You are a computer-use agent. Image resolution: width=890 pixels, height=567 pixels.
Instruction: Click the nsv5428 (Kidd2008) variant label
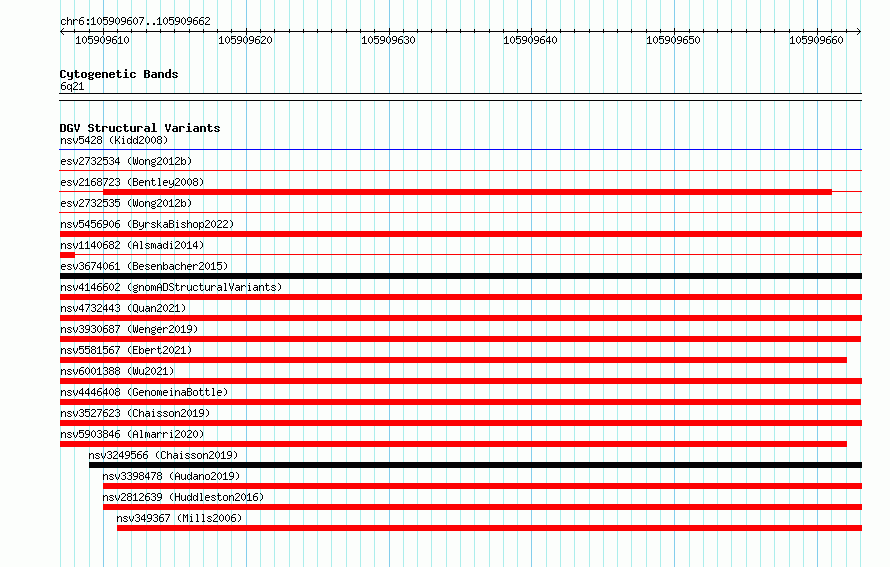[x=114, y=140]
